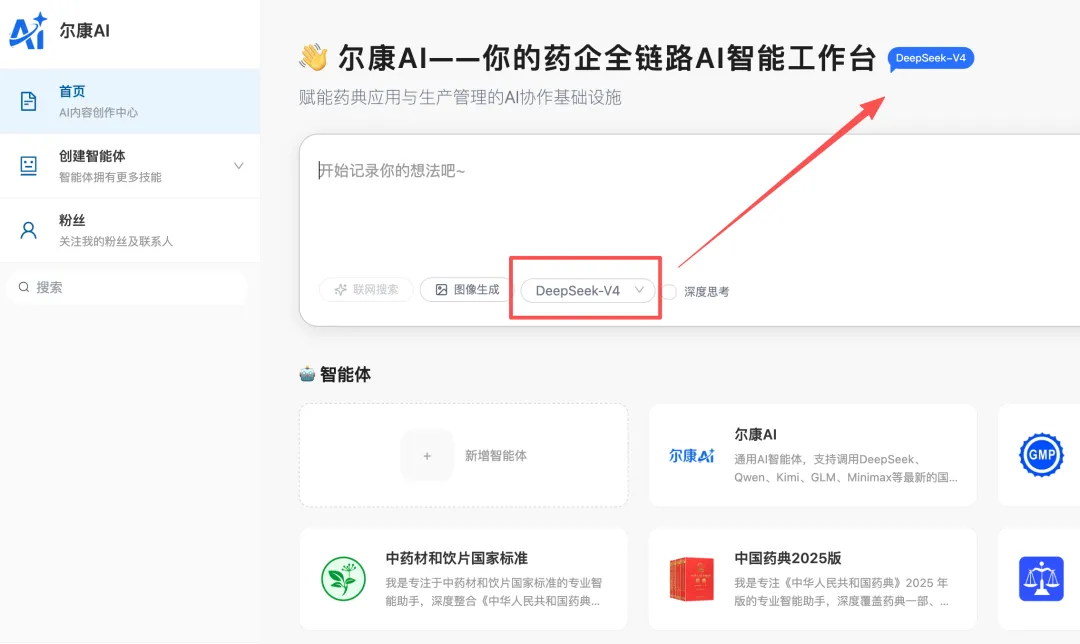Click the 智能体拥有更多技能 caption
Screen dimensions: 1080x644
tap(110, 177)
